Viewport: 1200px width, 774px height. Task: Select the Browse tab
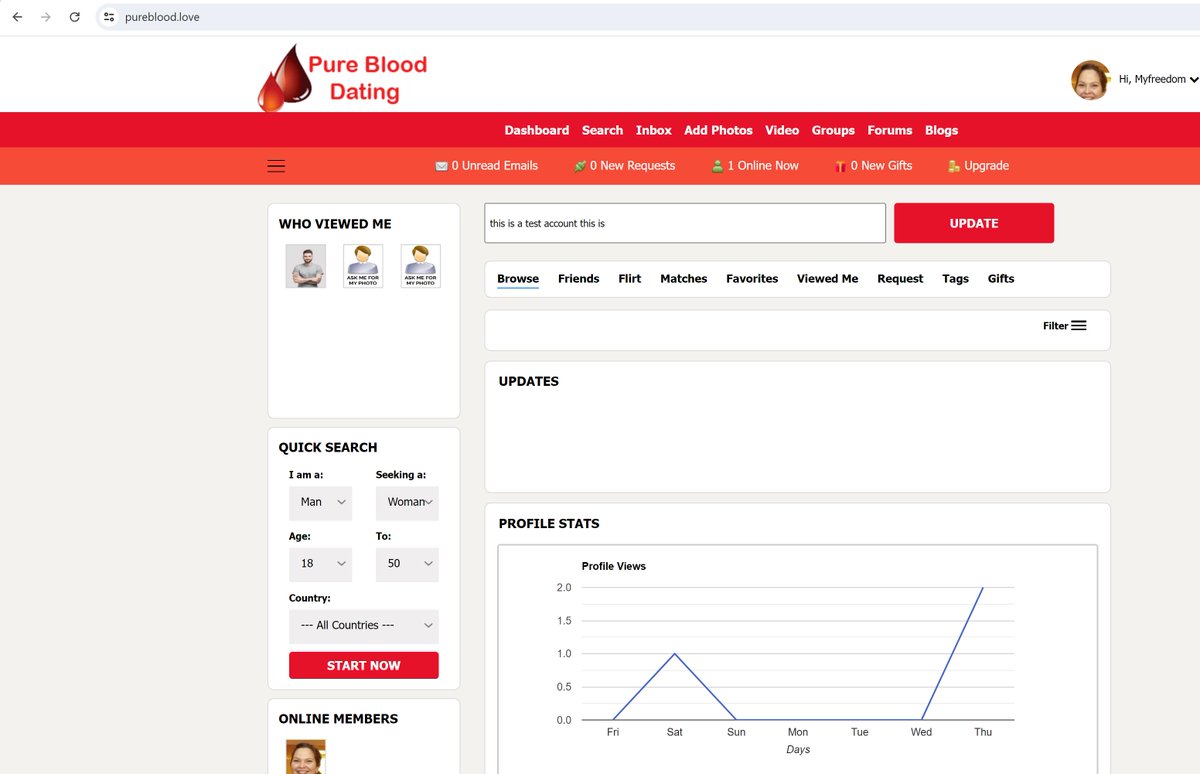(x=518, y=279)
